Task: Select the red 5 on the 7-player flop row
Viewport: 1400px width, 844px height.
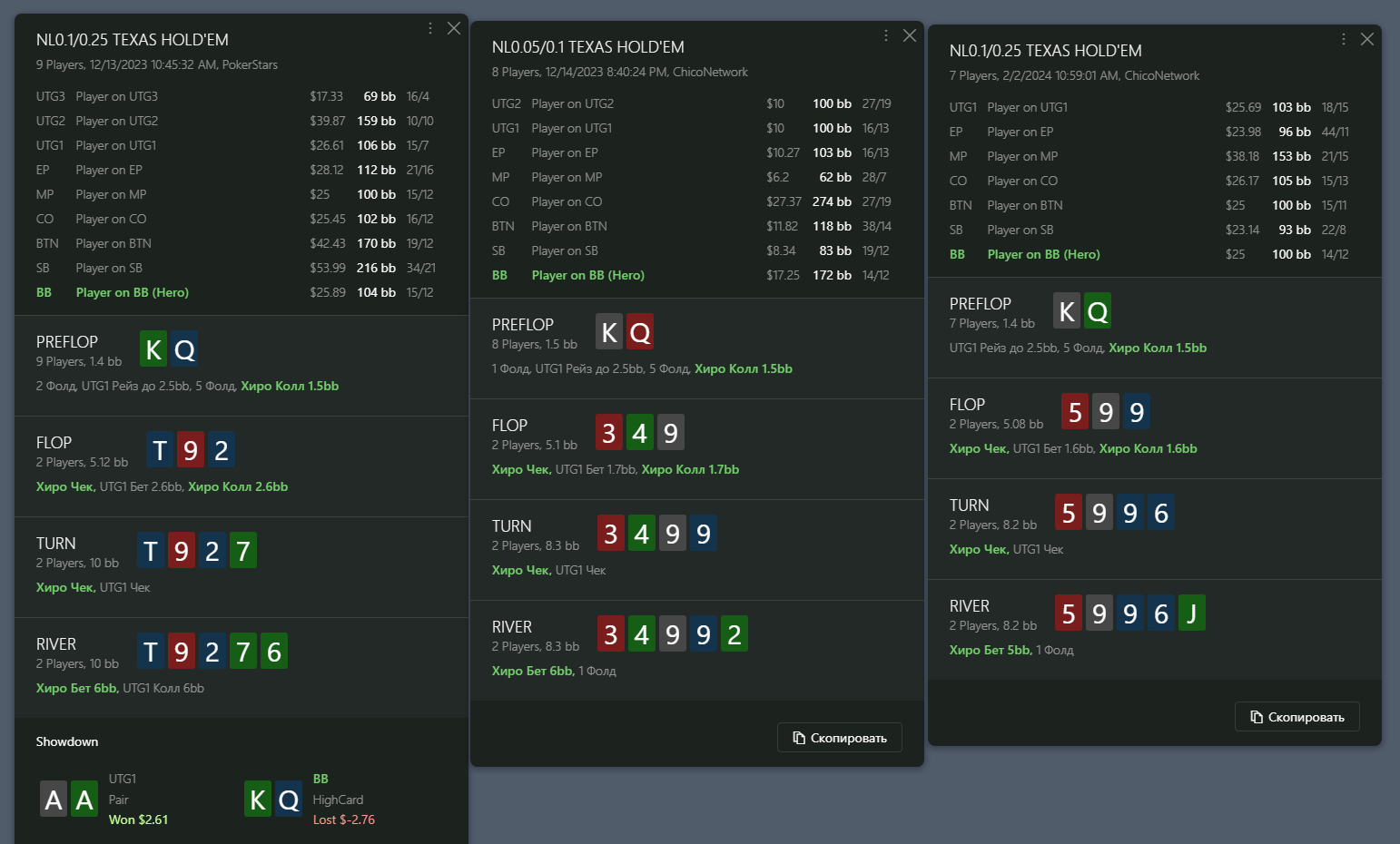Action: coord(1075,412)
